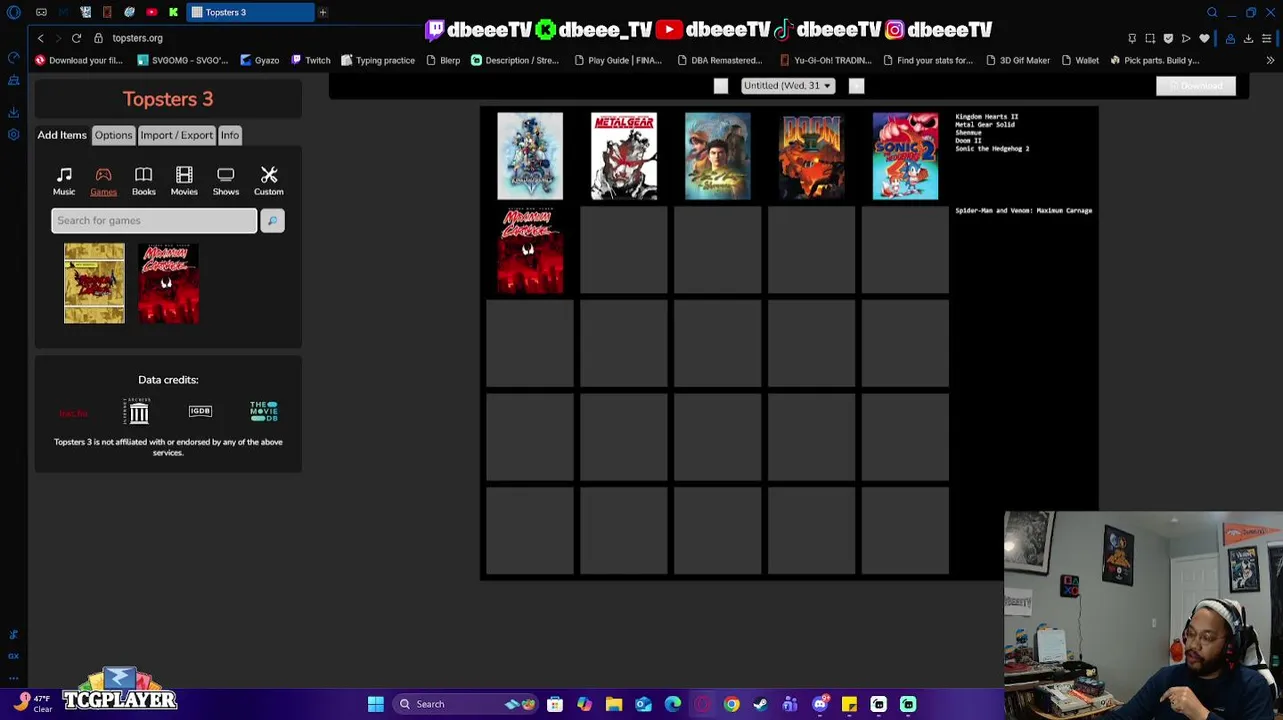Switch to the Add Items tab
1283x720 pixels.
62,135
